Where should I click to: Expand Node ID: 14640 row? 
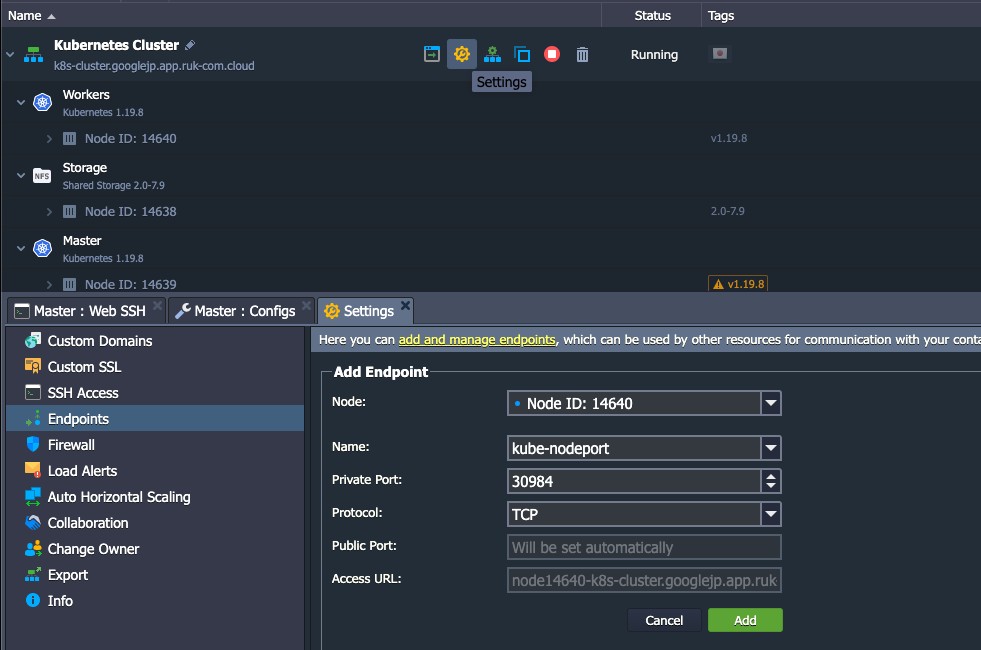[49, 139]
